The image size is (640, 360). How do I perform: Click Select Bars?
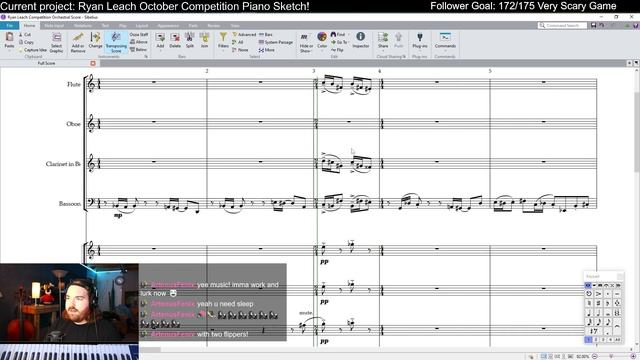coord(266,35)
